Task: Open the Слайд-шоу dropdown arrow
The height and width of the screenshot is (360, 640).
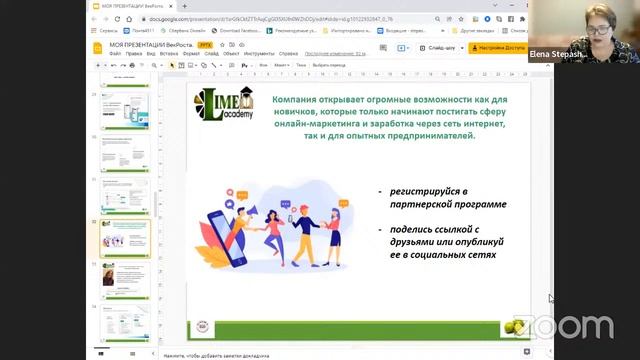Action: point(462,48)
